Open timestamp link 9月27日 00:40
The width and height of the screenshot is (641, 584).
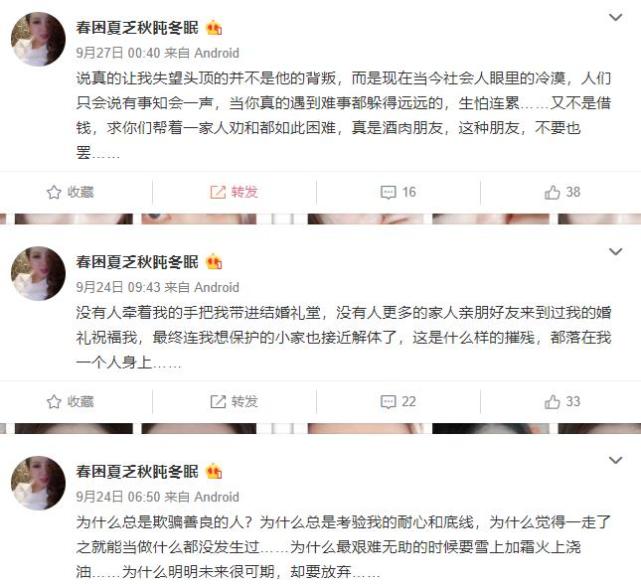pos(118,53)
